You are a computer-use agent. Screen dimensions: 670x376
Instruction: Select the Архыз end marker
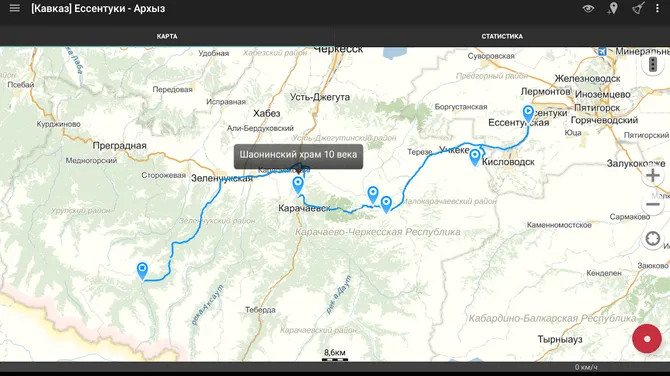point(142,271)
